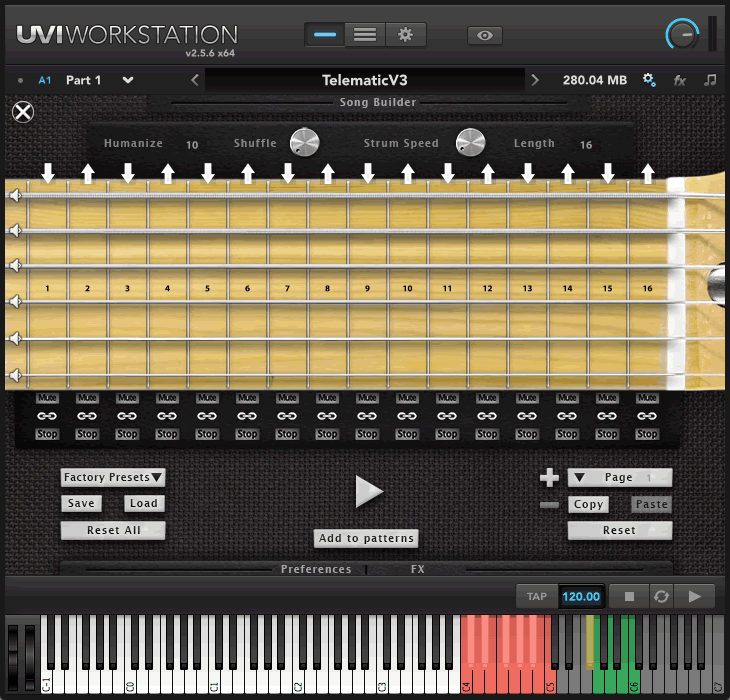Toggle Stop under step 10
Viewport: 730px width, 700px height.
pyautogui.click(x=407, y=434)
